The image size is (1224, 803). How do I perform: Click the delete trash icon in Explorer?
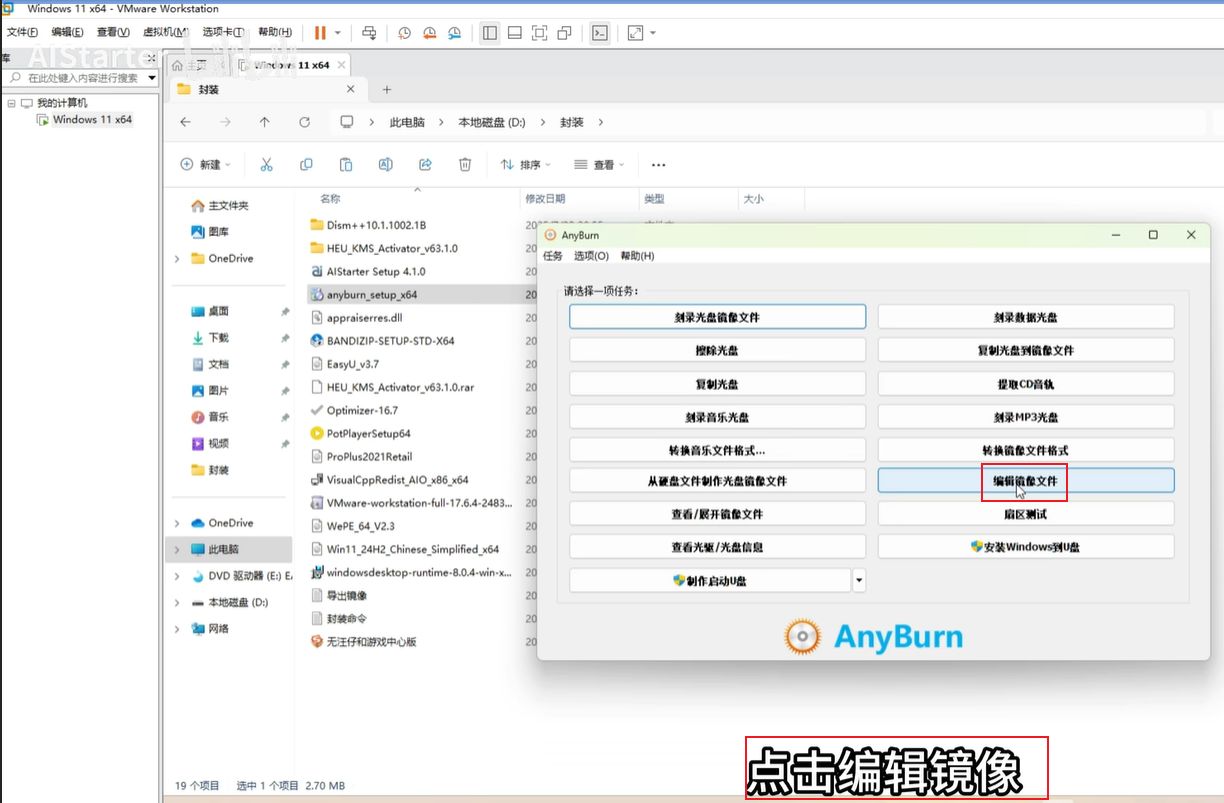[x=465, y=165]
